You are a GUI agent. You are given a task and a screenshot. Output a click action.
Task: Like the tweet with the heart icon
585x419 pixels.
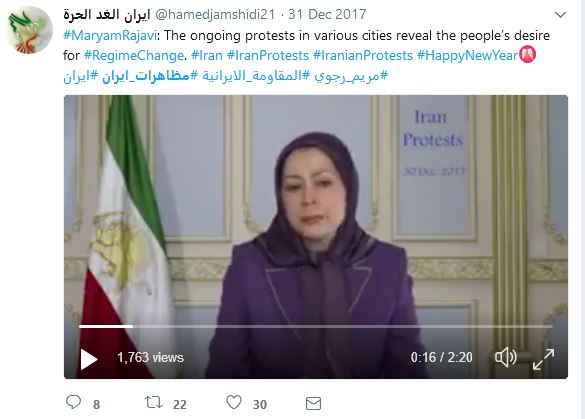tap(234, 402)
